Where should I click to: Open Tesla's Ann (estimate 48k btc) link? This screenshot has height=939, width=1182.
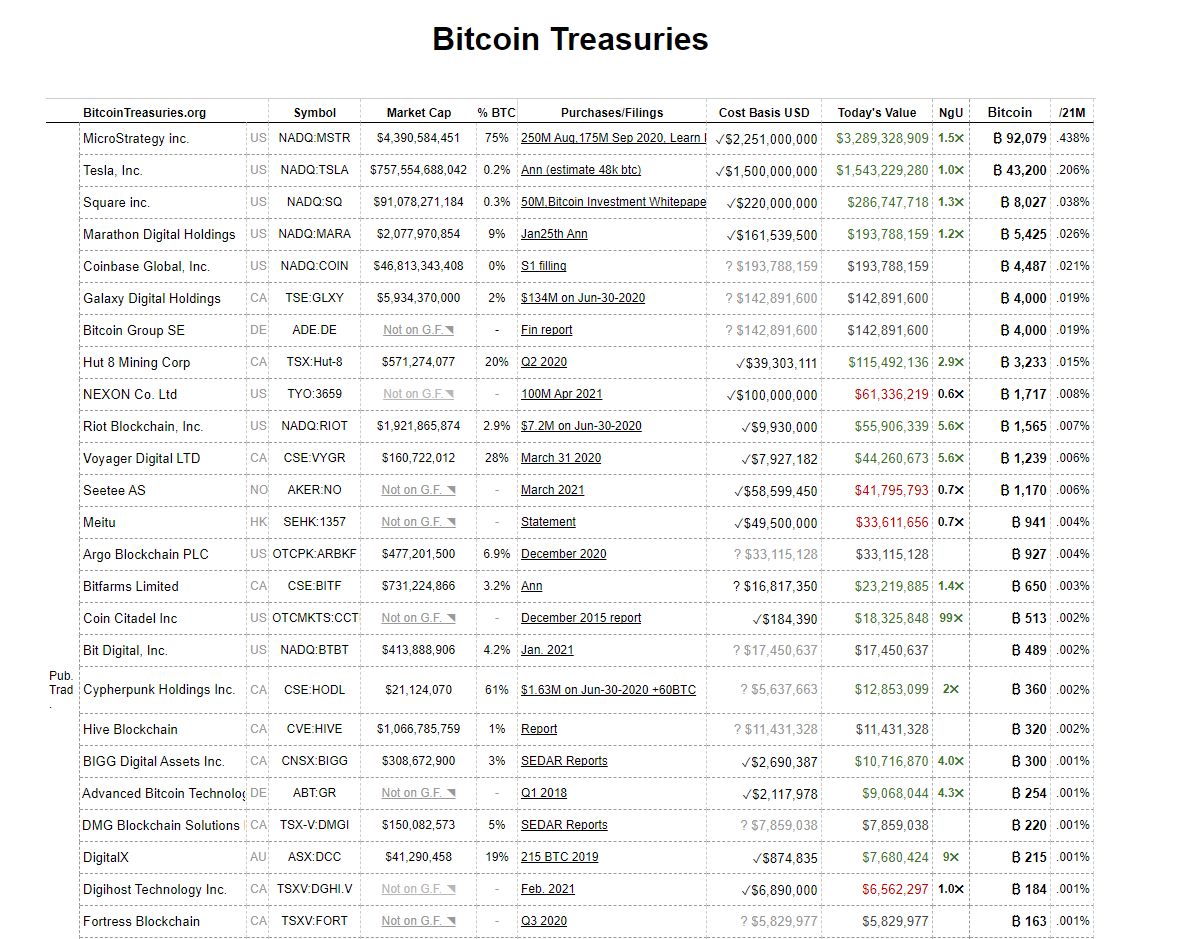[x=580, y=170]
